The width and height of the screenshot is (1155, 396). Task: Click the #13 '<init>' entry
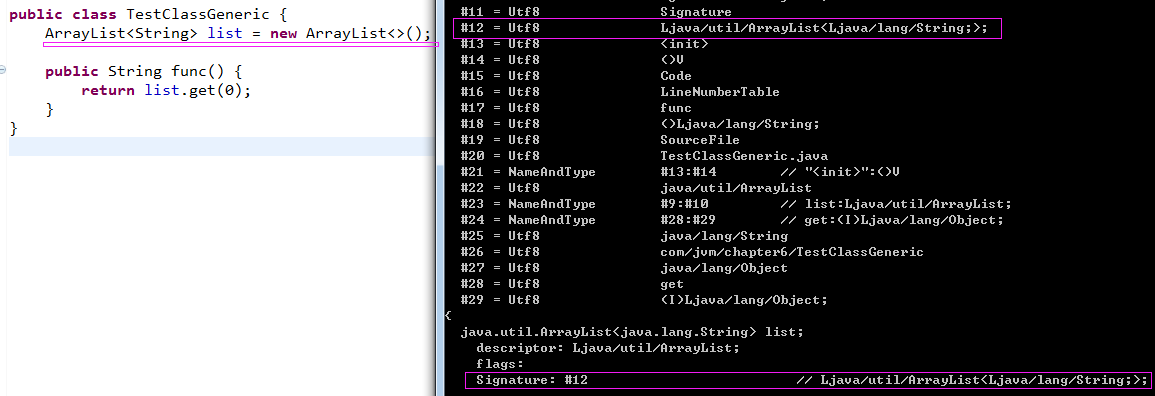click(584, 44)
